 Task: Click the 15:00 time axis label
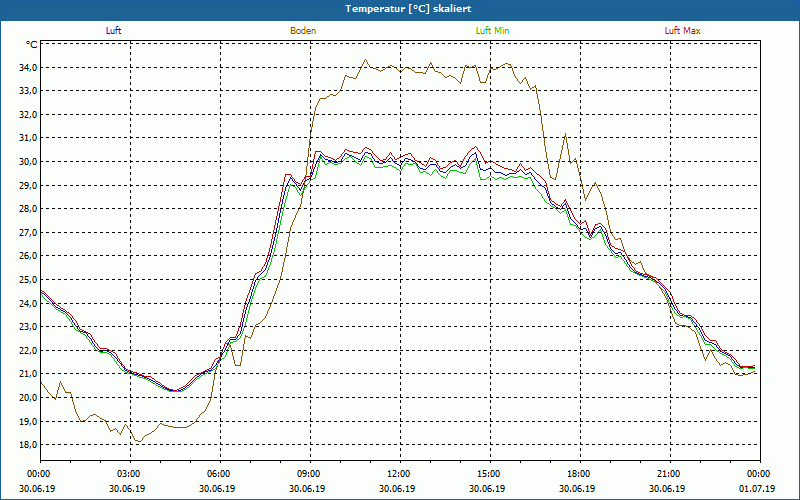pos(490,474)
